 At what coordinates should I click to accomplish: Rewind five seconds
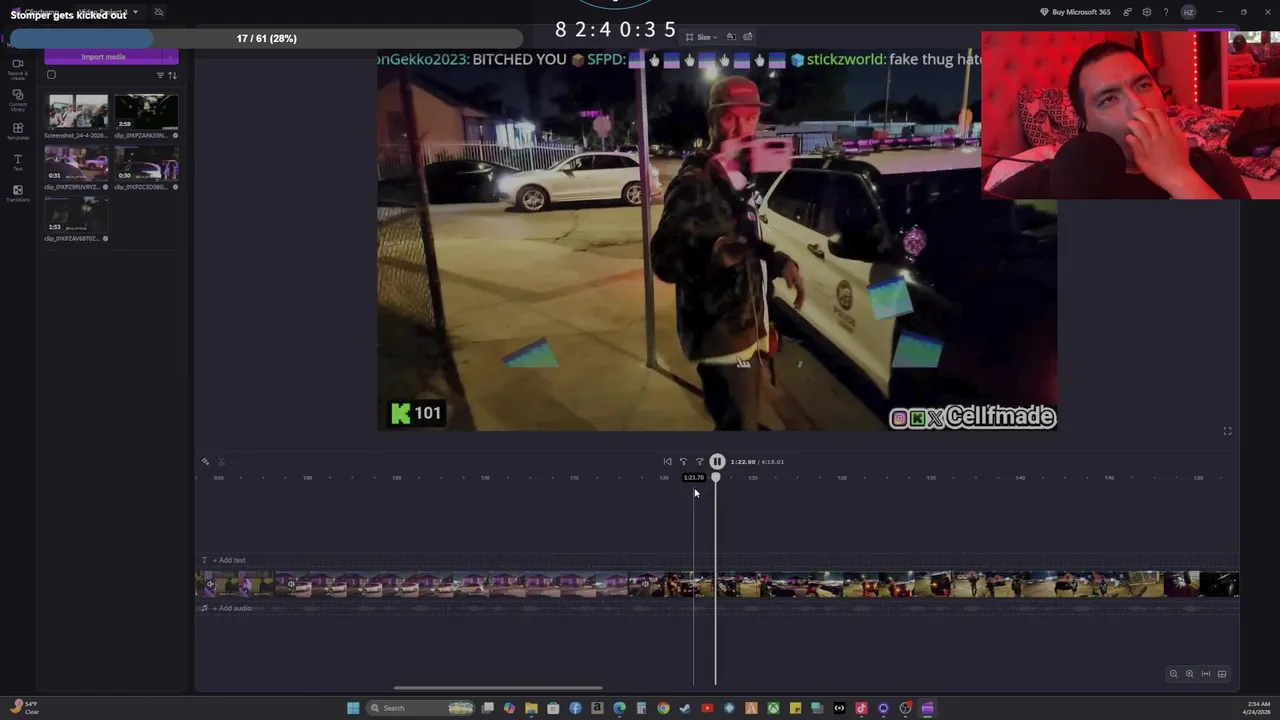point(683,461)
